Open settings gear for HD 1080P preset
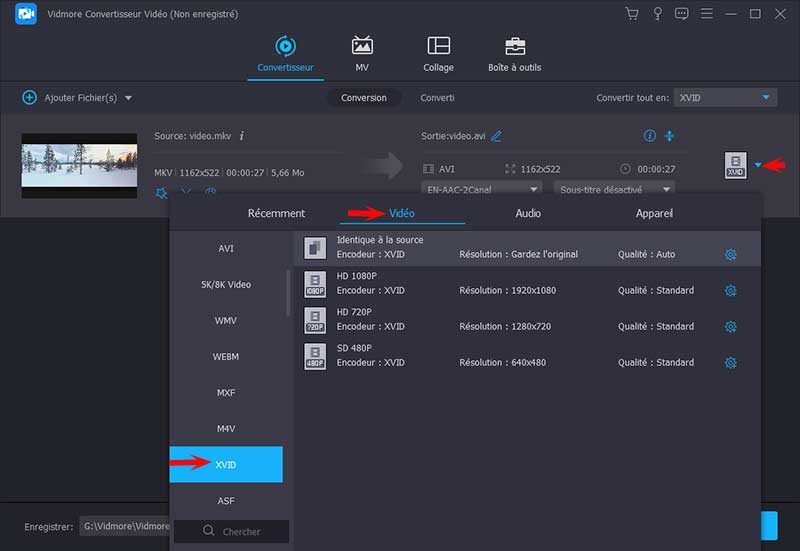 pyautogui.click(x=730, y=291)
